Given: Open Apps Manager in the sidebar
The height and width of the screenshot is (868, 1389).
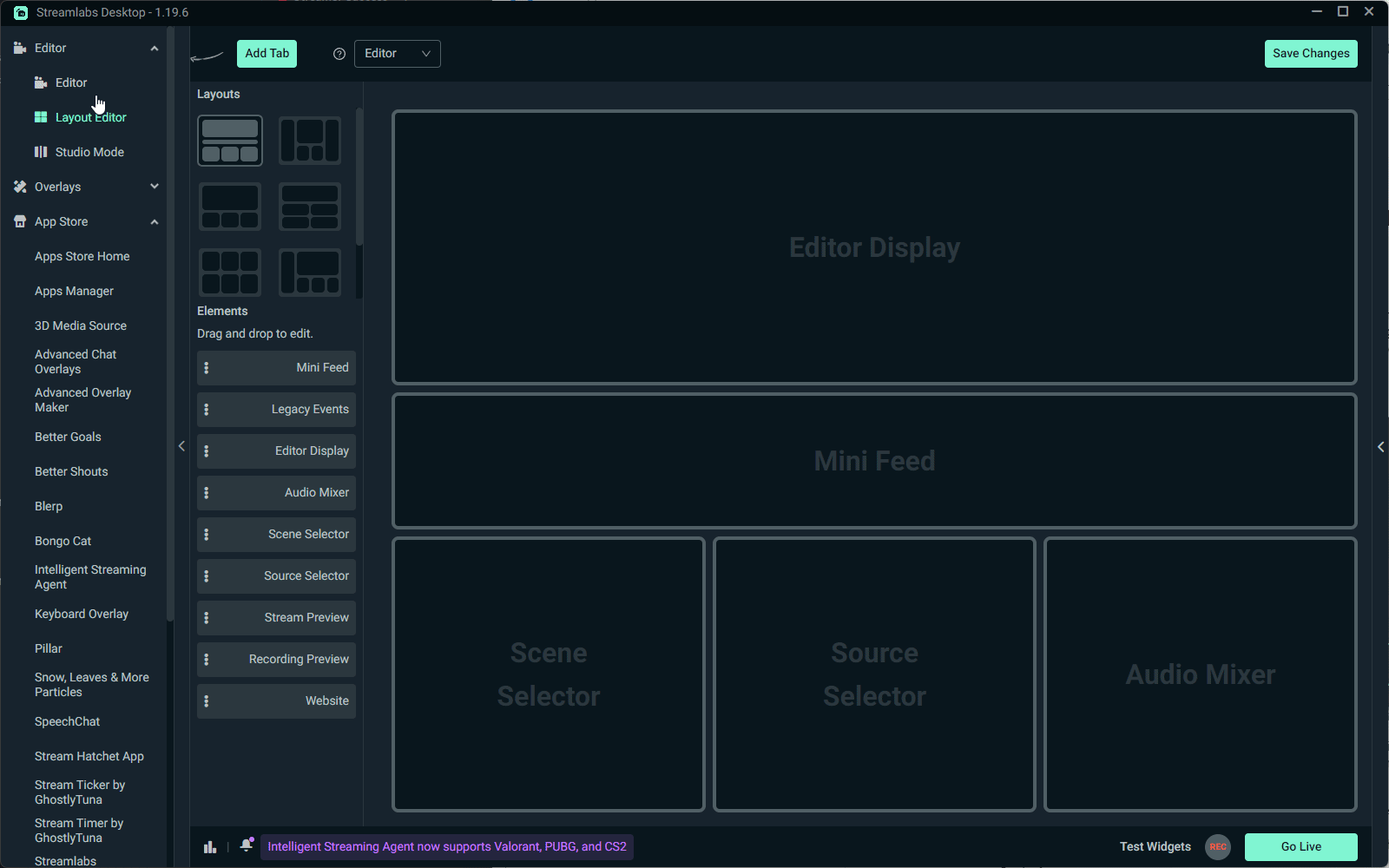Looking at the screenshot, I should (x=74, y=291).
